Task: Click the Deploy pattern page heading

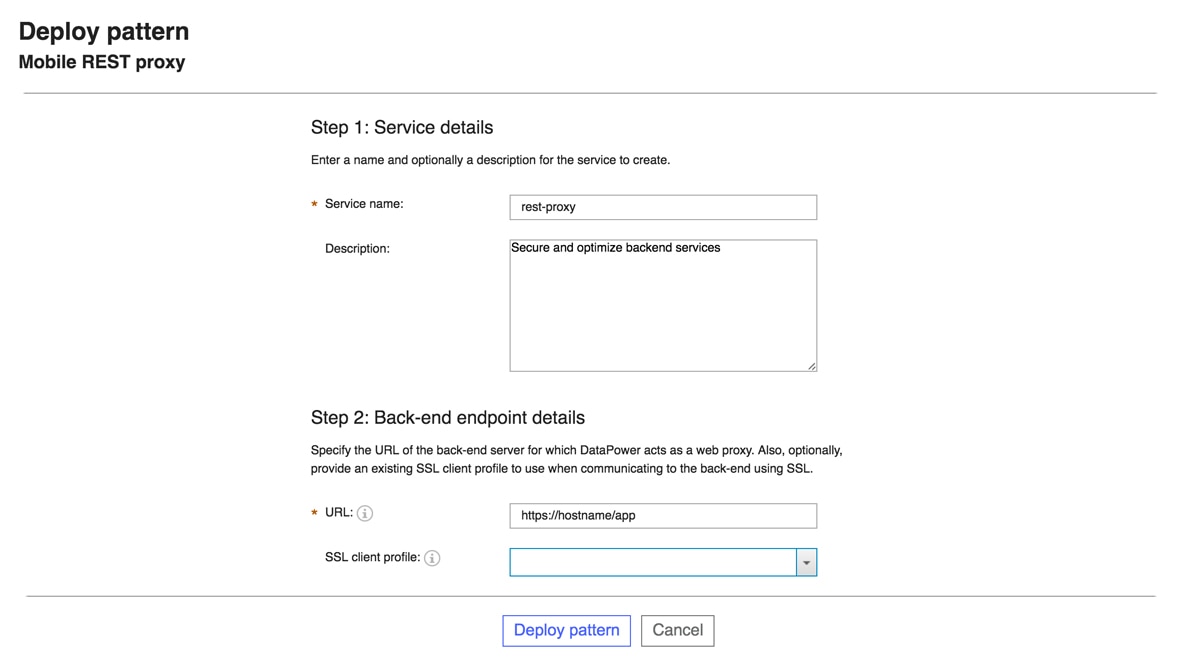Action: pyautogui.click(x=103, y=31)
